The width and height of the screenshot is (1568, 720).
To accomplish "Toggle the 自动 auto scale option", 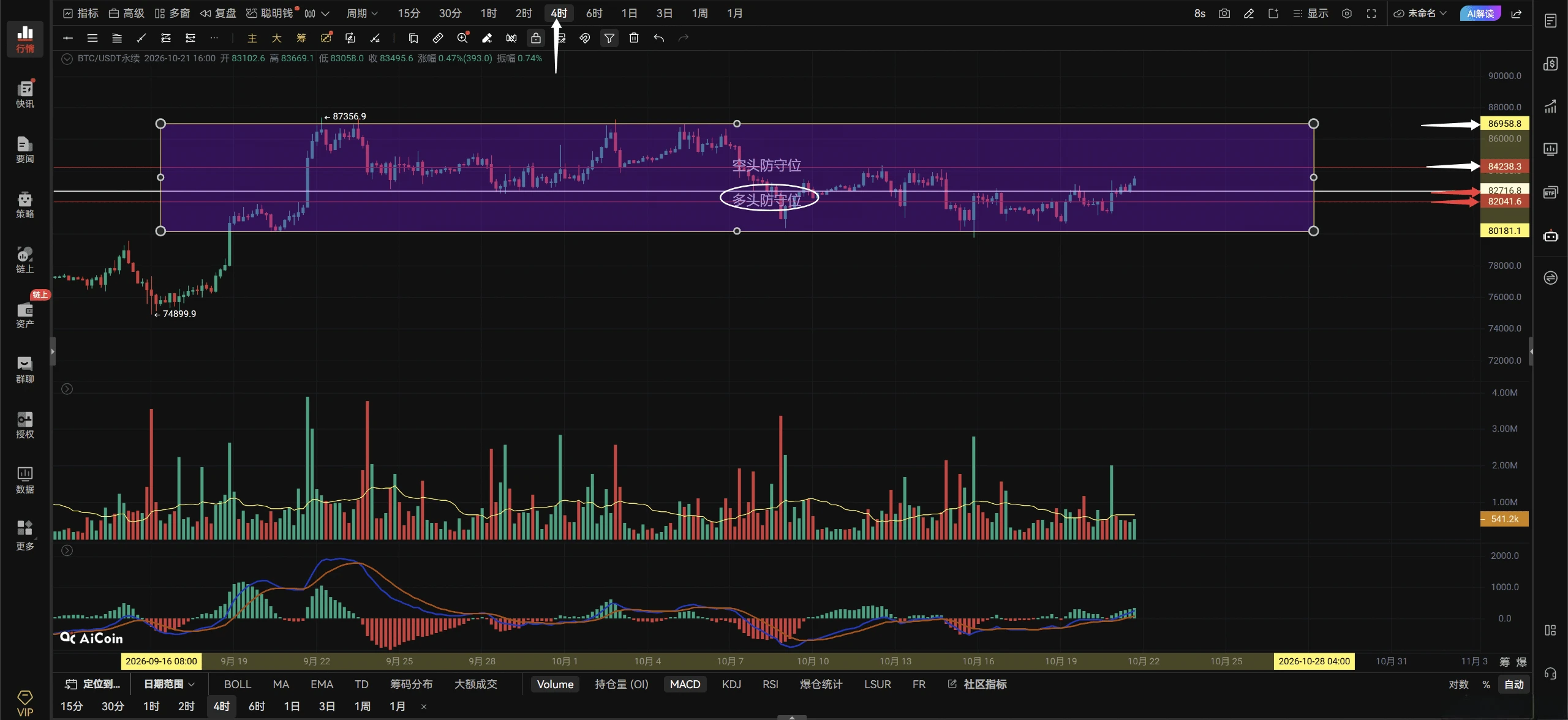I will 1514,684.
